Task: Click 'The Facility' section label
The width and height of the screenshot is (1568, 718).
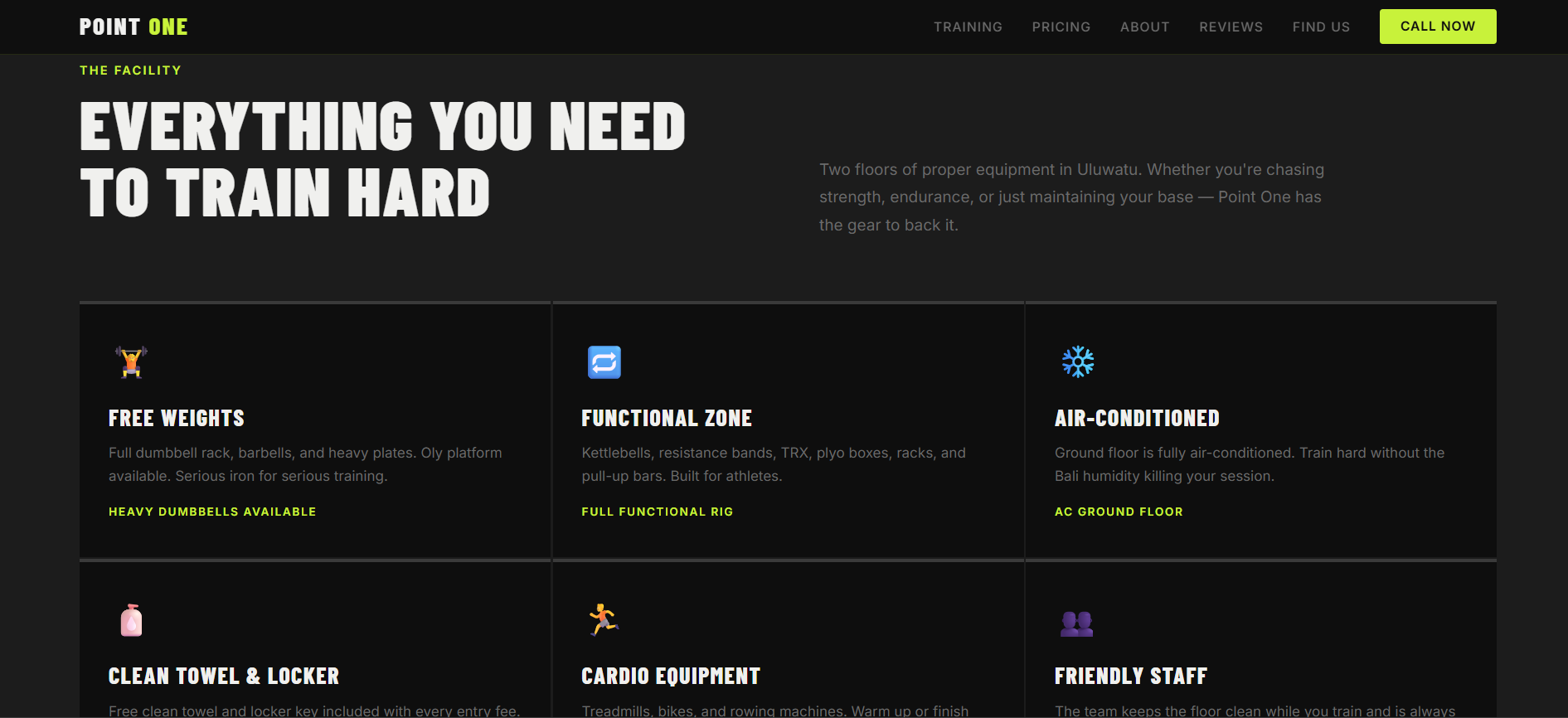Action: pyautogui.click(x=130, y=70)
